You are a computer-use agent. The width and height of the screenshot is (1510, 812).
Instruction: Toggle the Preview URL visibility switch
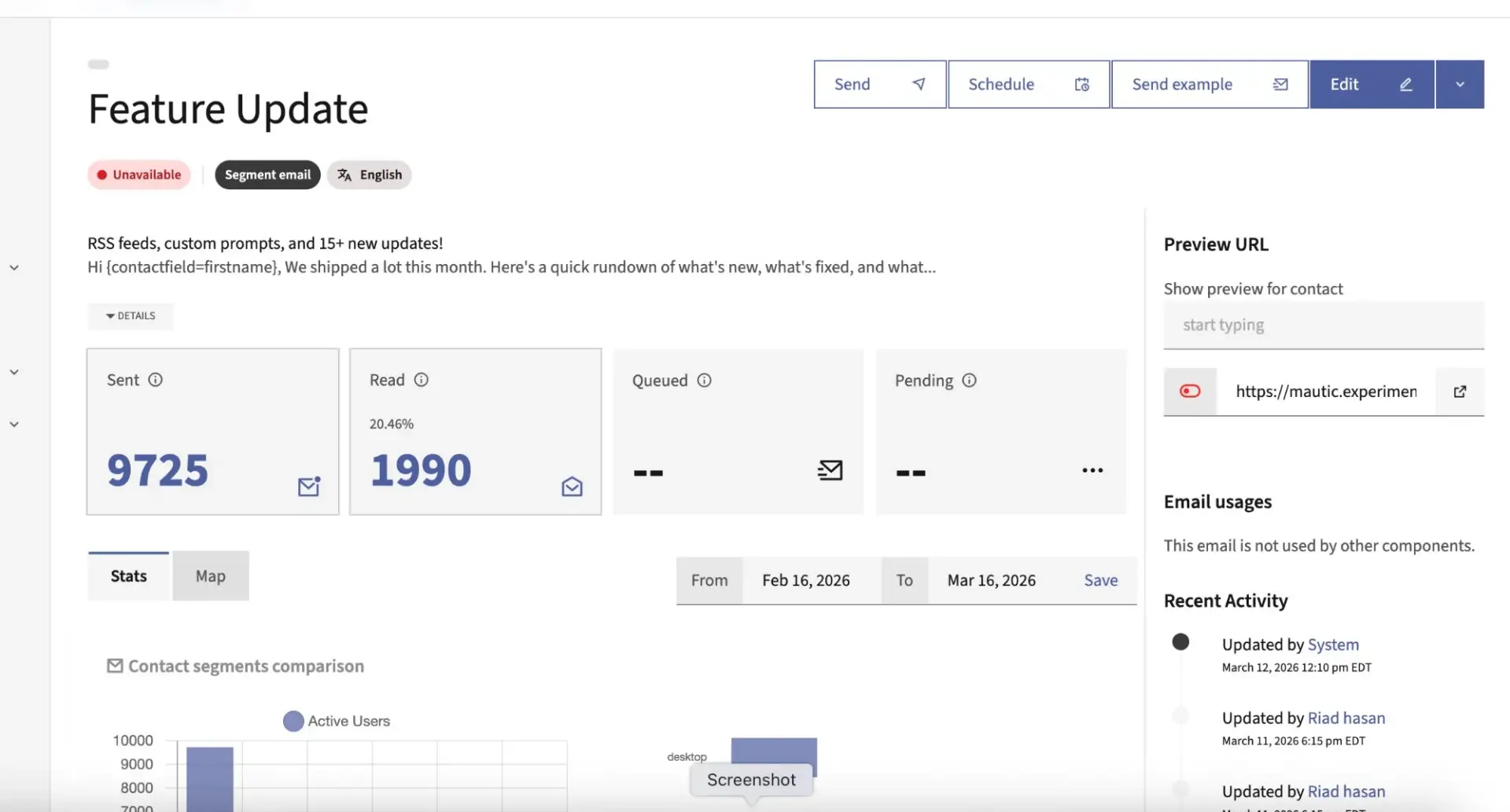1190,391
